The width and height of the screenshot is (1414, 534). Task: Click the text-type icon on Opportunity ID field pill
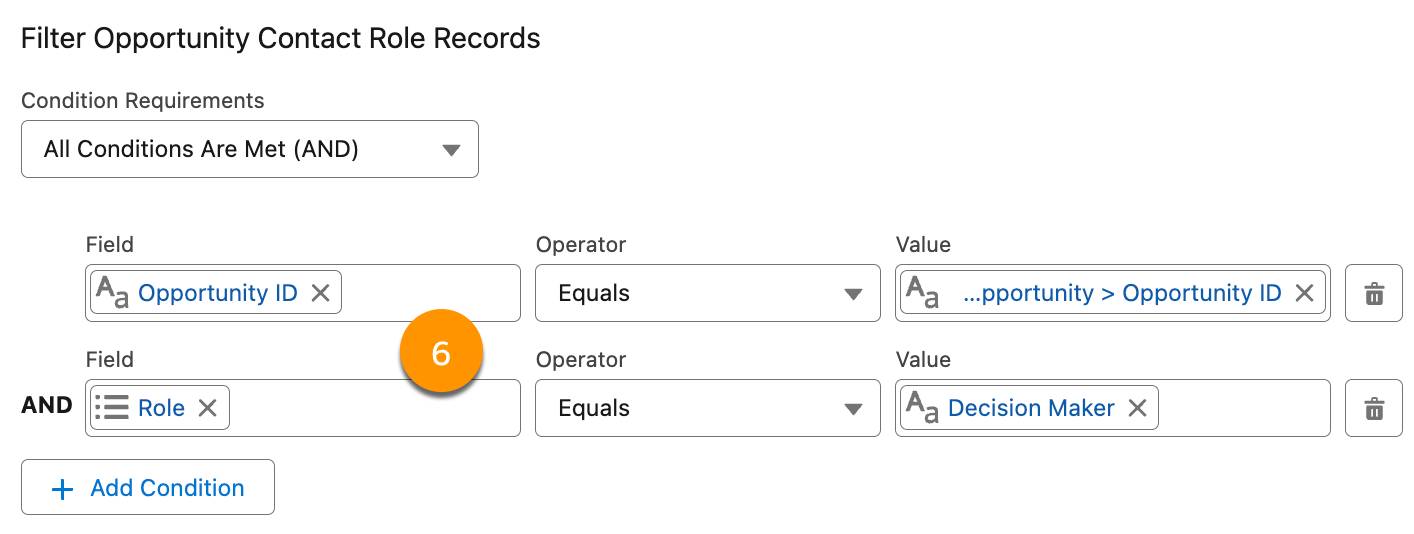click(x=111, y=293)
